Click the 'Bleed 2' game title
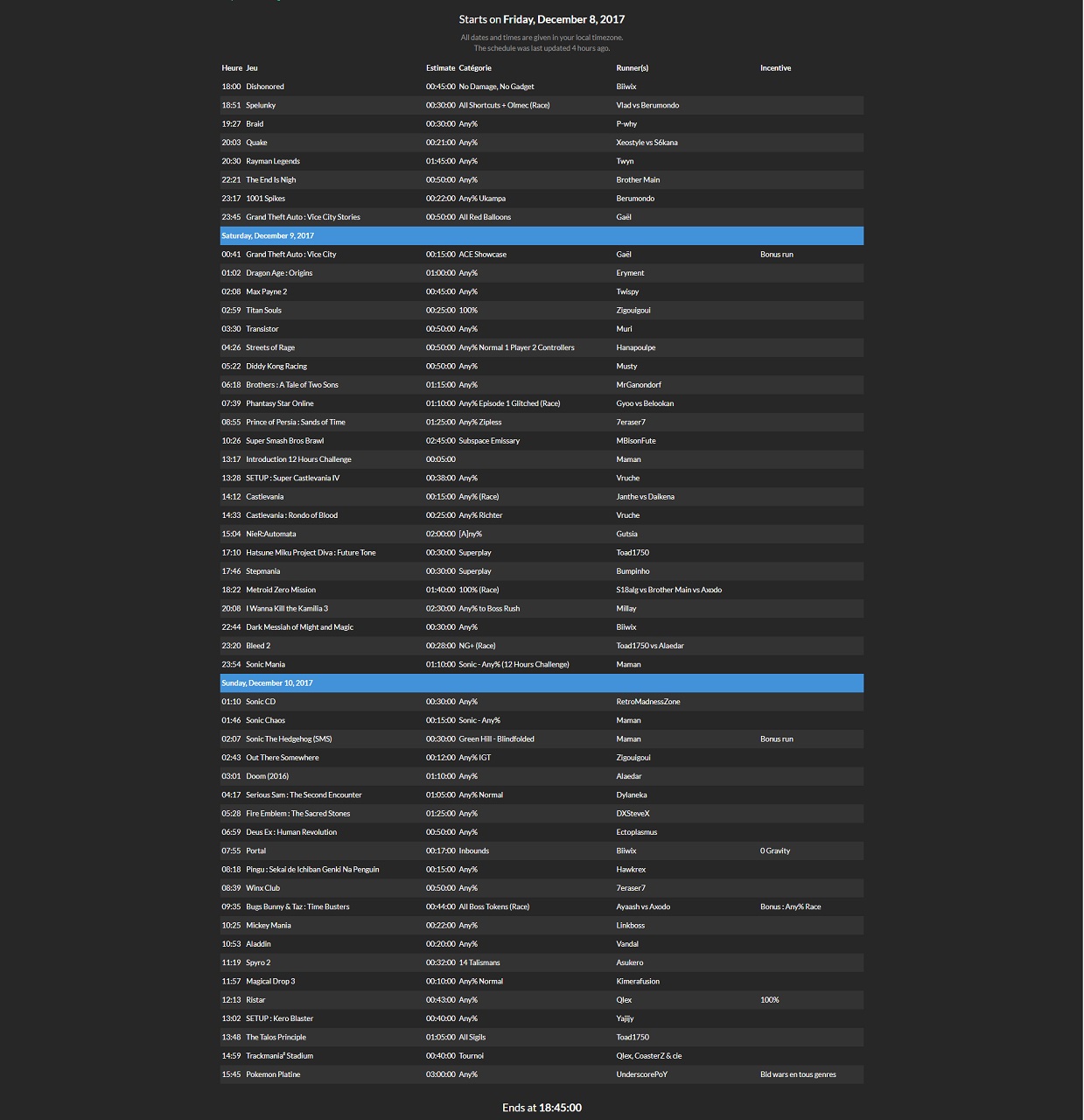This screenshot has width=1084, height=1120. click(258, 646)
